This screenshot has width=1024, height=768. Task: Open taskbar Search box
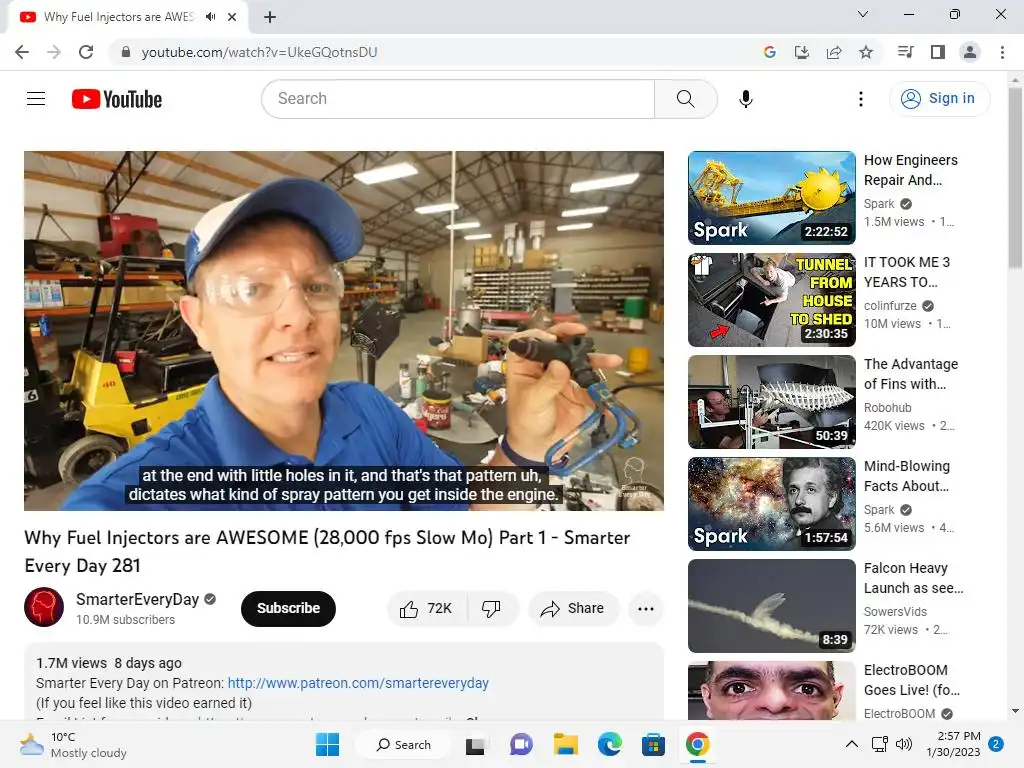coord(403,744)
